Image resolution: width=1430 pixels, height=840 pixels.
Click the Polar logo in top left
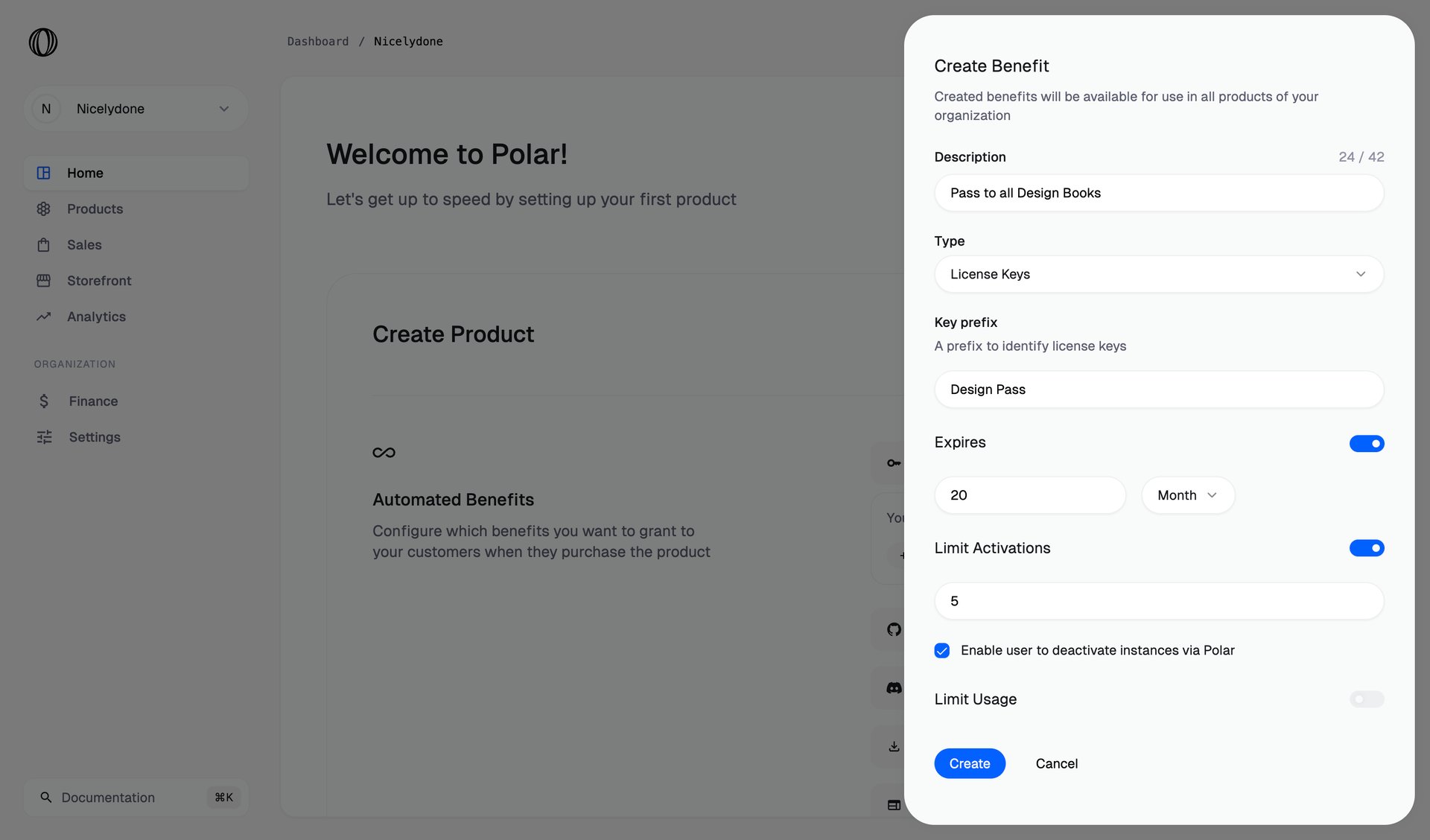(42, 42)
